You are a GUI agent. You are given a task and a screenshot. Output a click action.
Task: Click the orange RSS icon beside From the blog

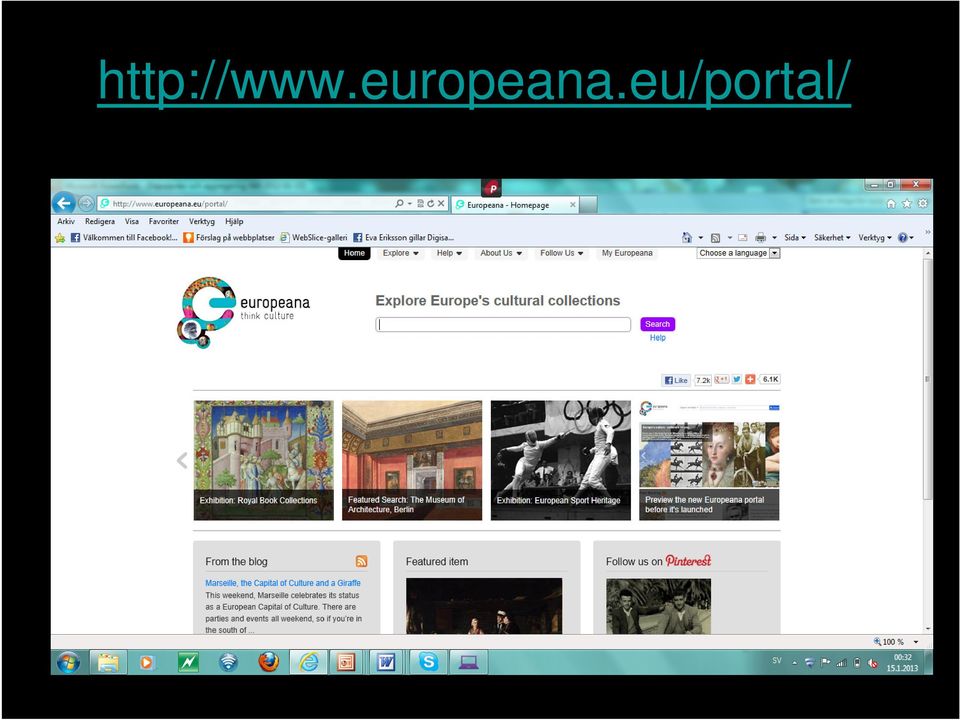point(362,561)
